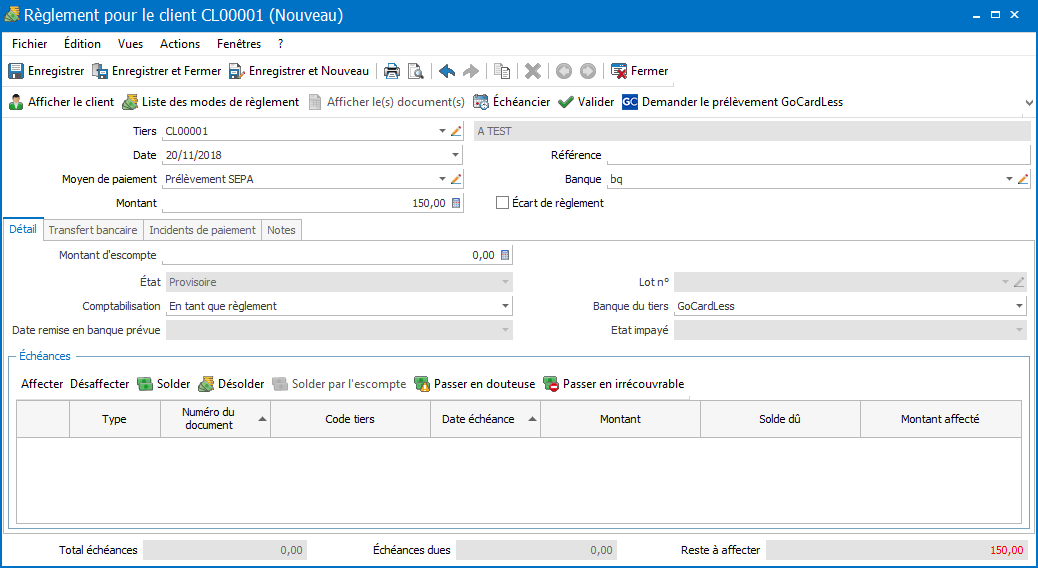The width and height of the screenshot is (1038, 568).
Task: Open calculator icon in Montant field
Action: (x=456, y=203)
